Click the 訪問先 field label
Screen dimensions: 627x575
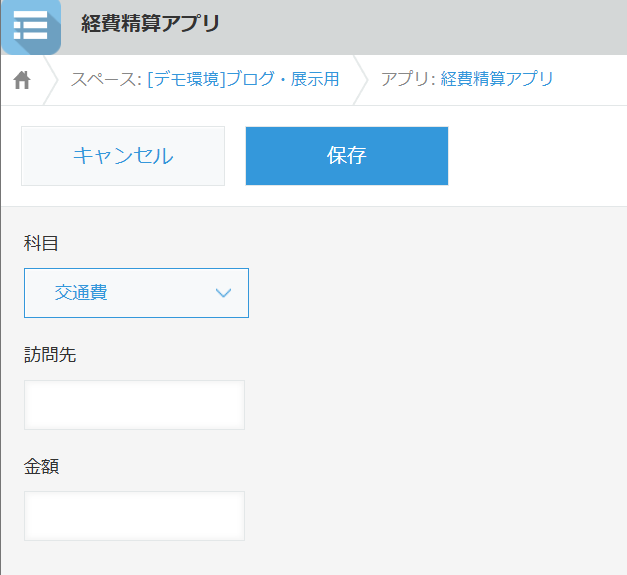click(50, 354)
